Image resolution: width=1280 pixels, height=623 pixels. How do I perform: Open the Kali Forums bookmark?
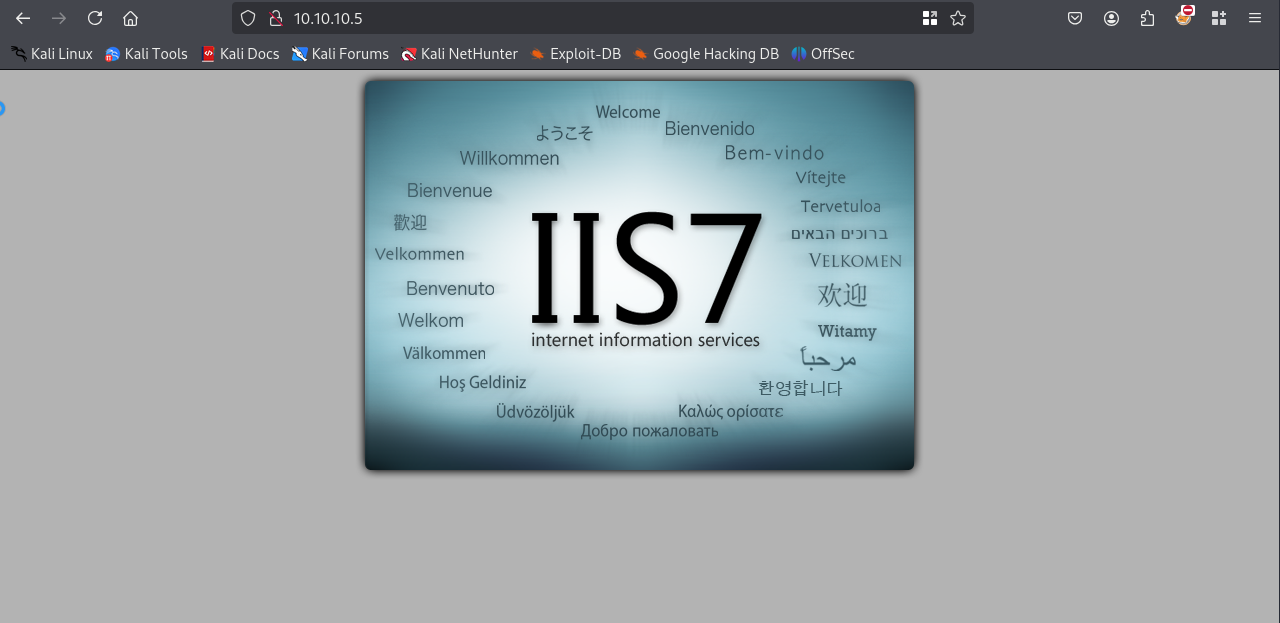[x=340, y=54]
